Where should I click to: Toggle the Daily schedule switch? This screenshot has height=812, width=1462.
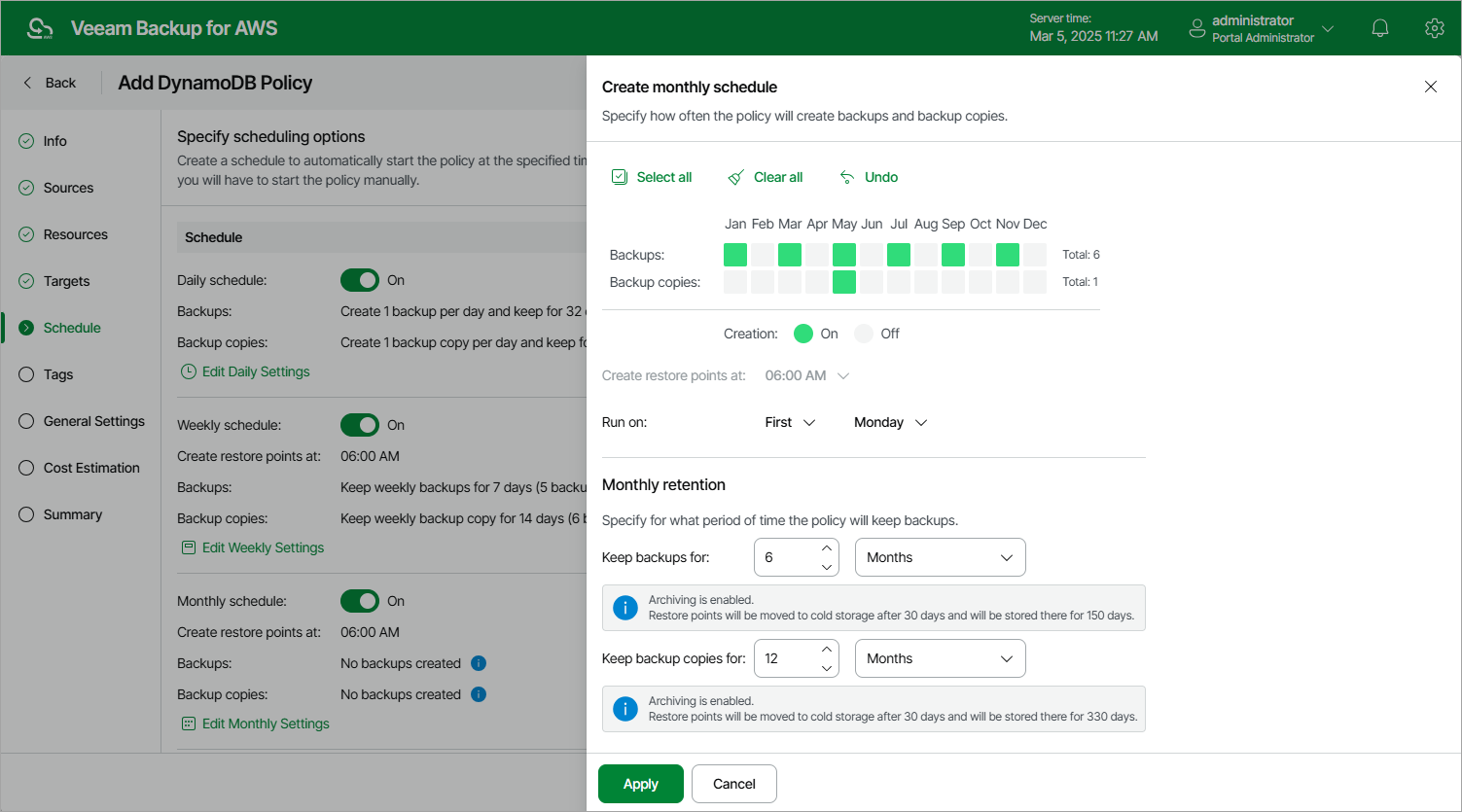[360, 280]
